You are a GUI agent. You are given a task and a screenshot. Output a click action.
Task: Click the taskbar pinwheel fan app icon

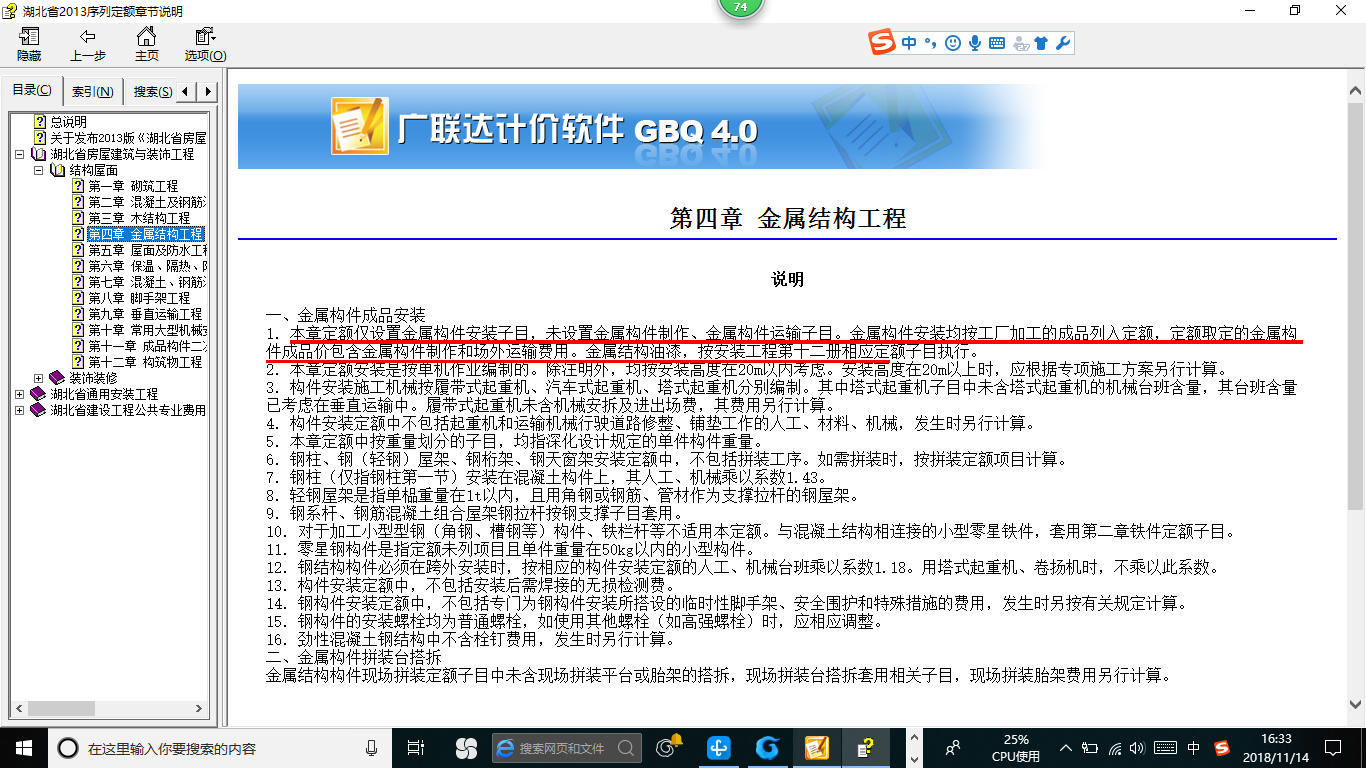pos(466,747)
